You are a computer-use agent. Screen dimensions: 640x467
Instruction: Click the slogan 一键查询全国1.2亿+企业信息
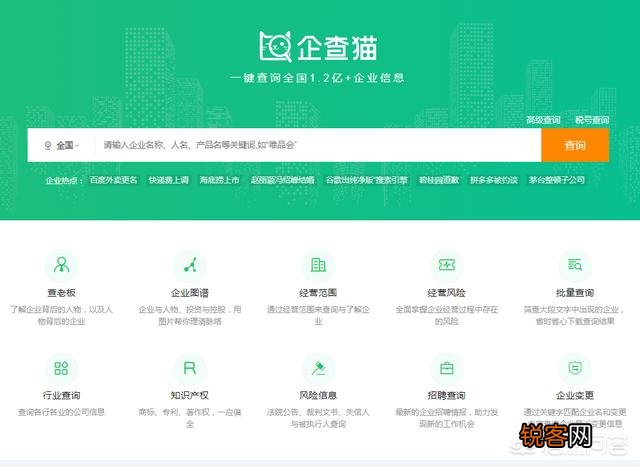pyautogui.click(x=317, y=78)
